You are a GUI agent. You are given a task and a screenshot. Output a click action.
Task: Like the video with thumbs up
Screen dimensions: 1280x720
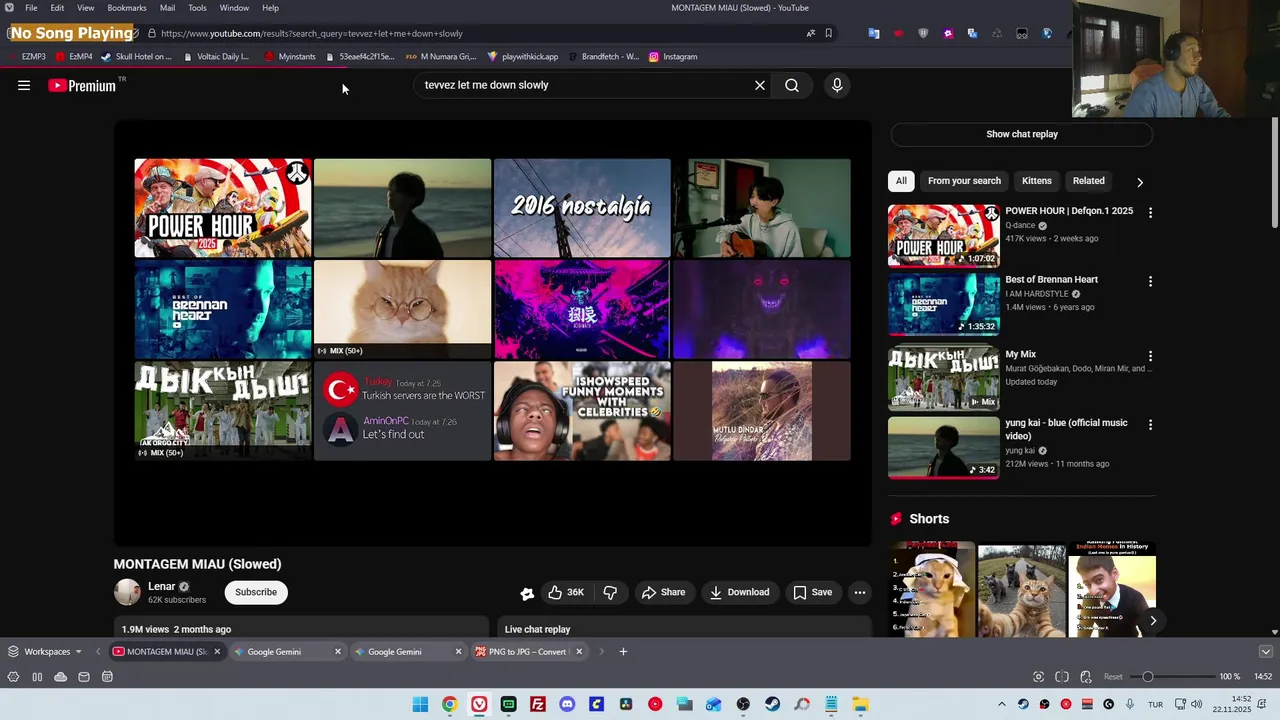566,592
